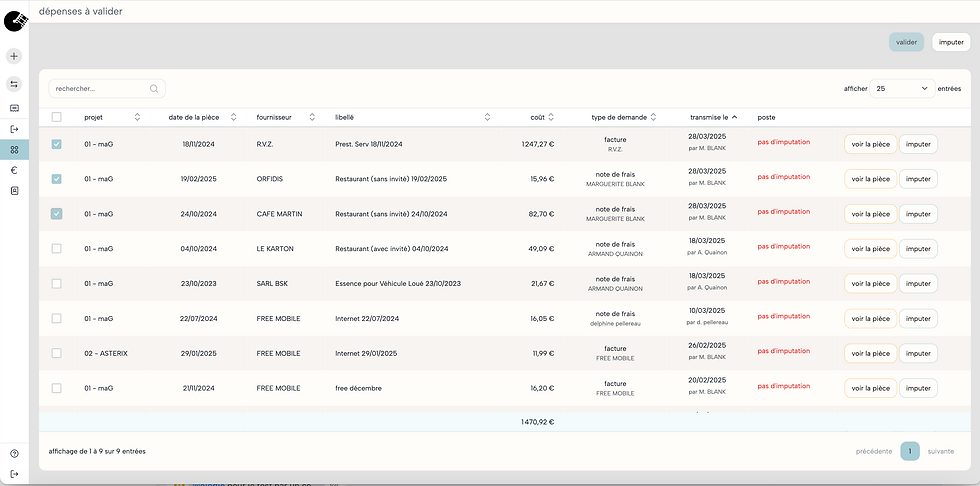Check the LE KARTON row checkbox

[x=56, y=249]
